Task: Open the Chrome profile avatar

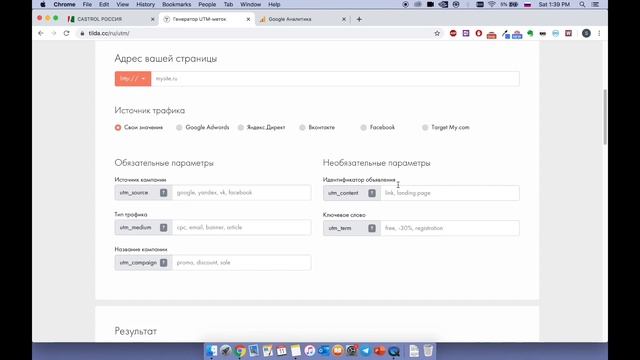Action: (x=586, y=33)
